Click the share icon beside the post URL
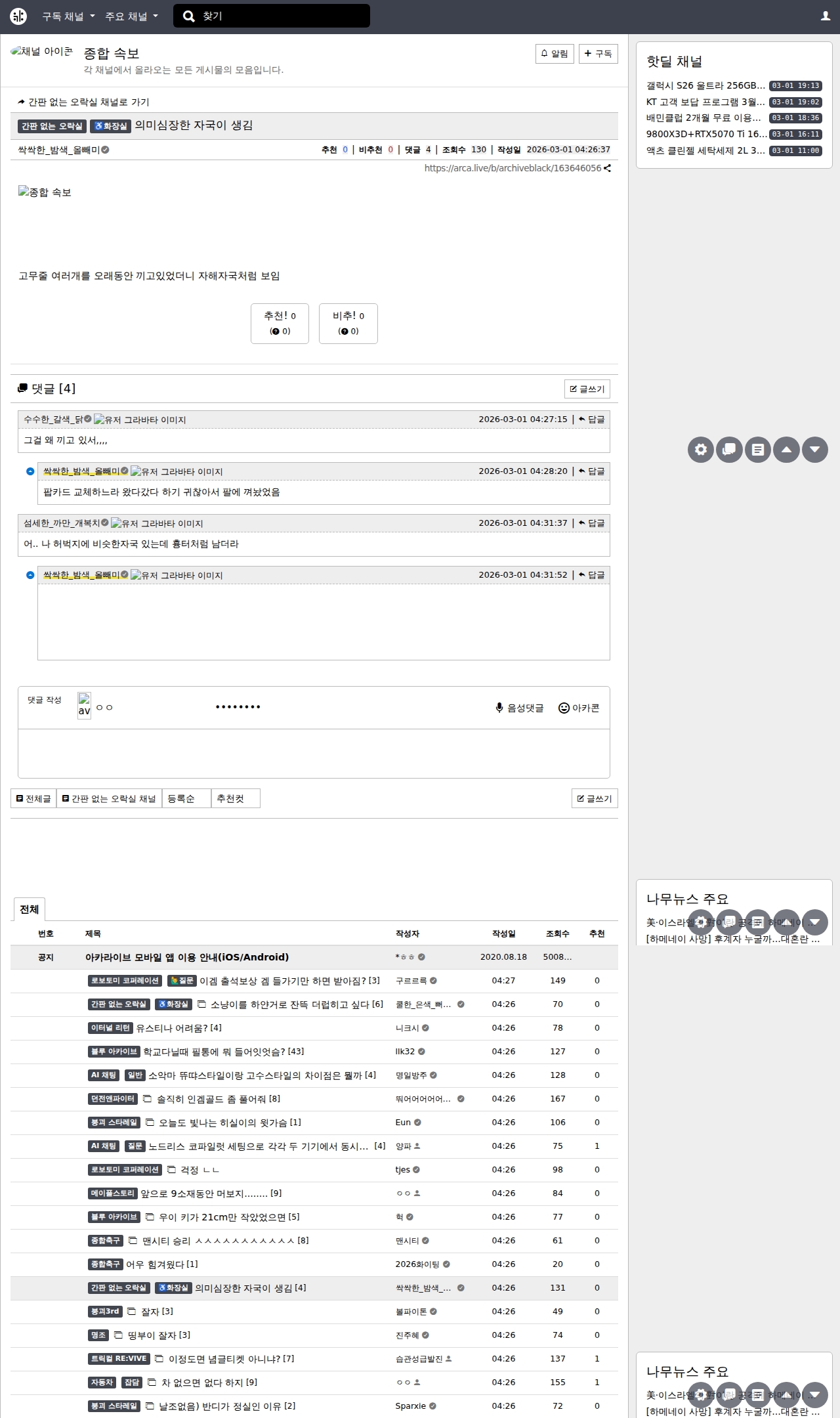Viewport: 840px width, 1418px height. point(608,168)
